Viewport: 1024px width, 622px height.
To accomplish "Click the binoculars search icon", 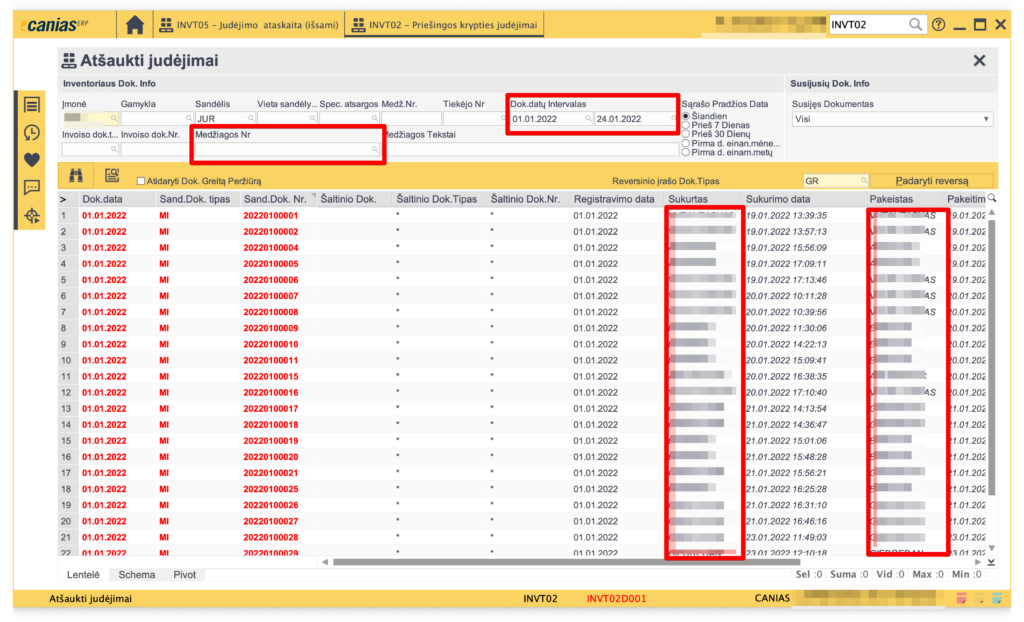I will 76,176.
